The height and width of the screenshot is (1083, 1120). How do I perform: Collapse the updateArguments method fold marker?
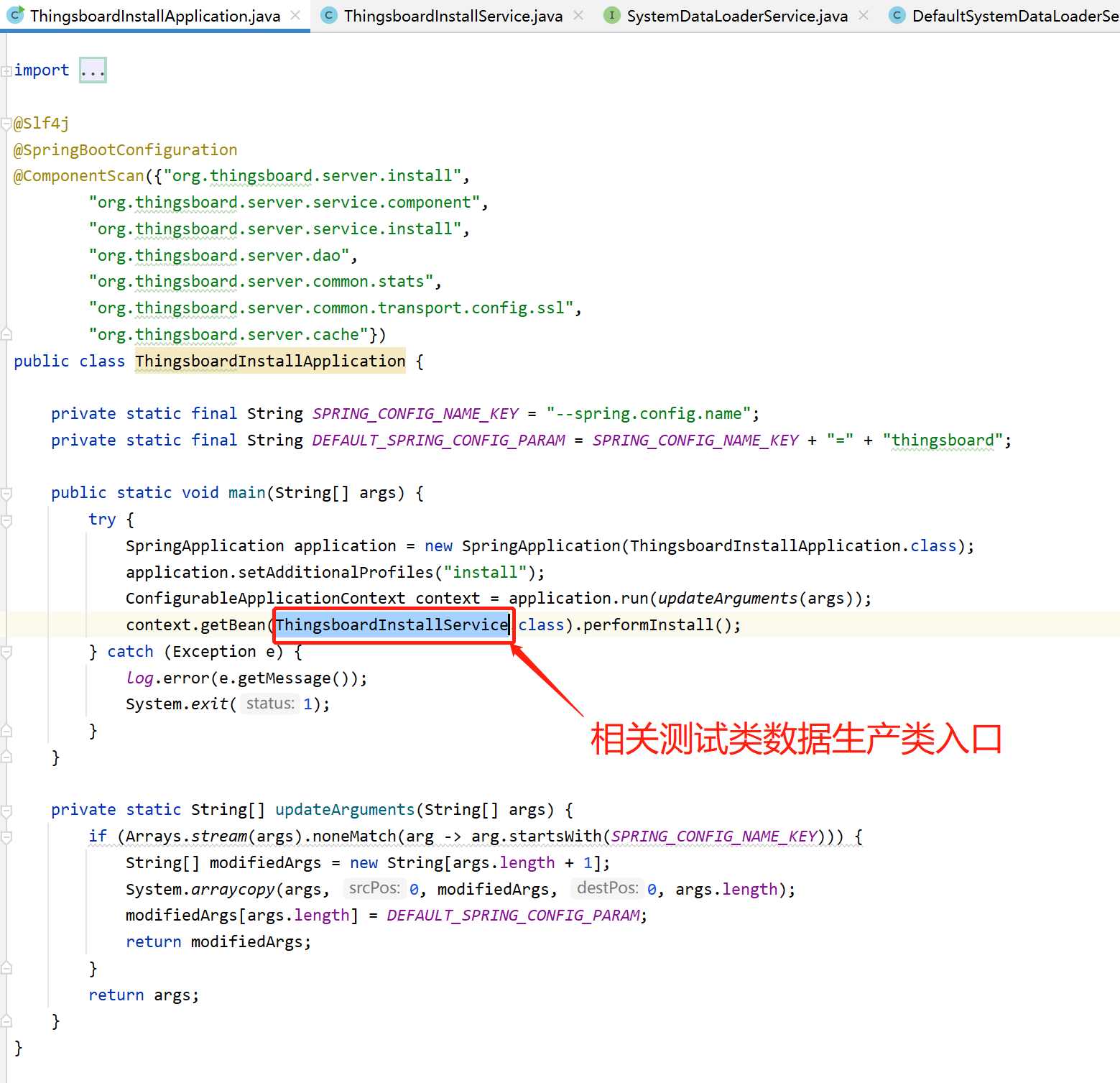click(x=6, y=811)
